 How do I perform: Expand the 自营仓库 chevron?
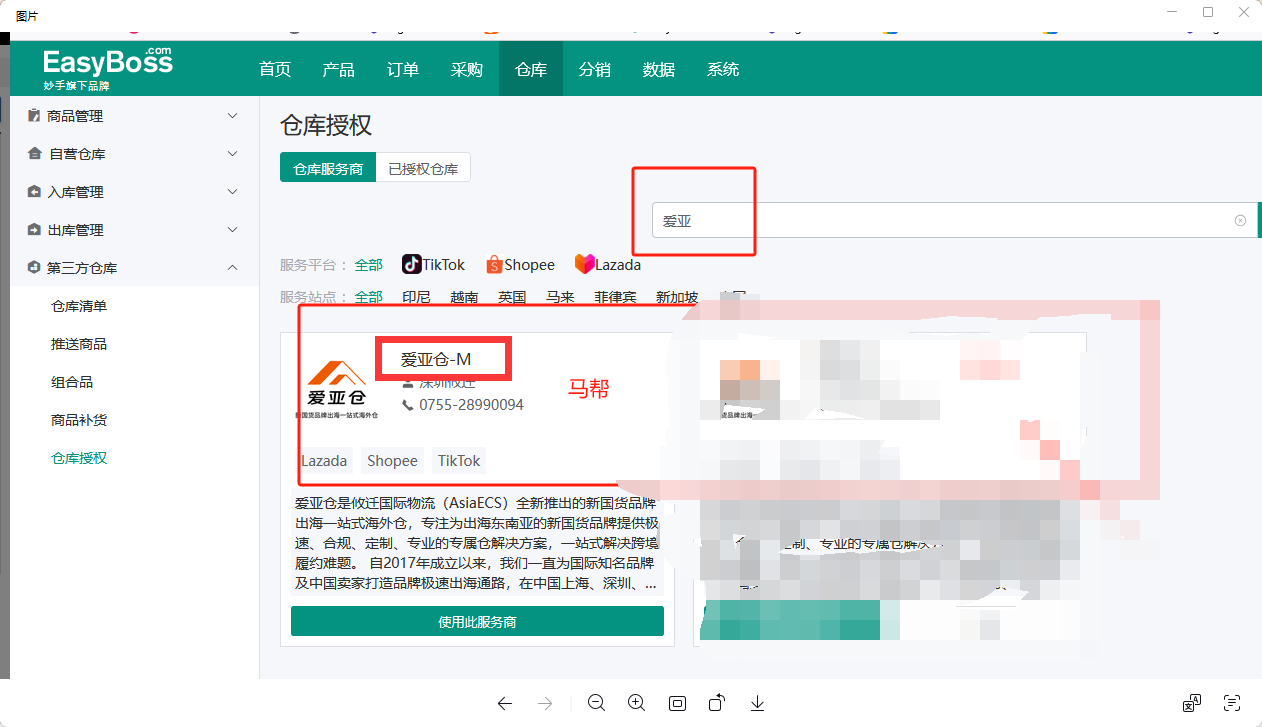(233, 154)
